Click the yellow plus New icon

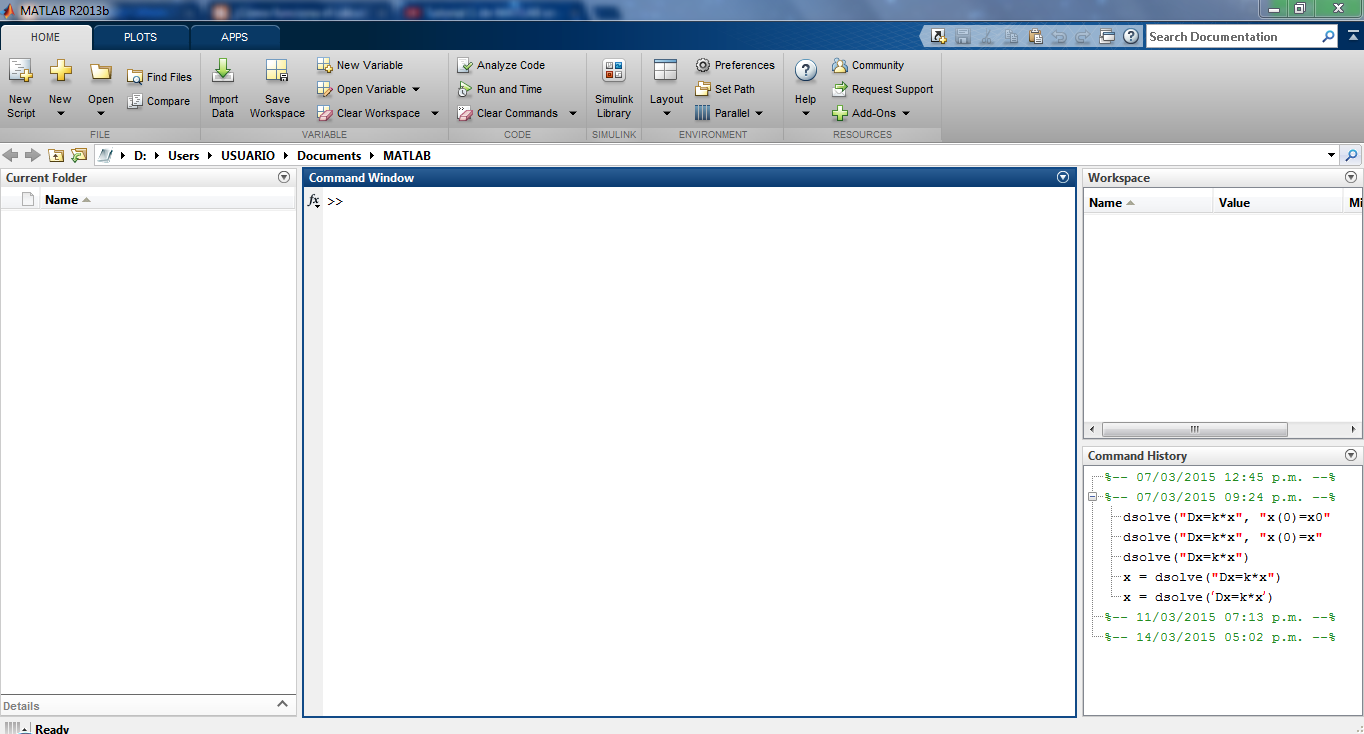tap(61, 72)
